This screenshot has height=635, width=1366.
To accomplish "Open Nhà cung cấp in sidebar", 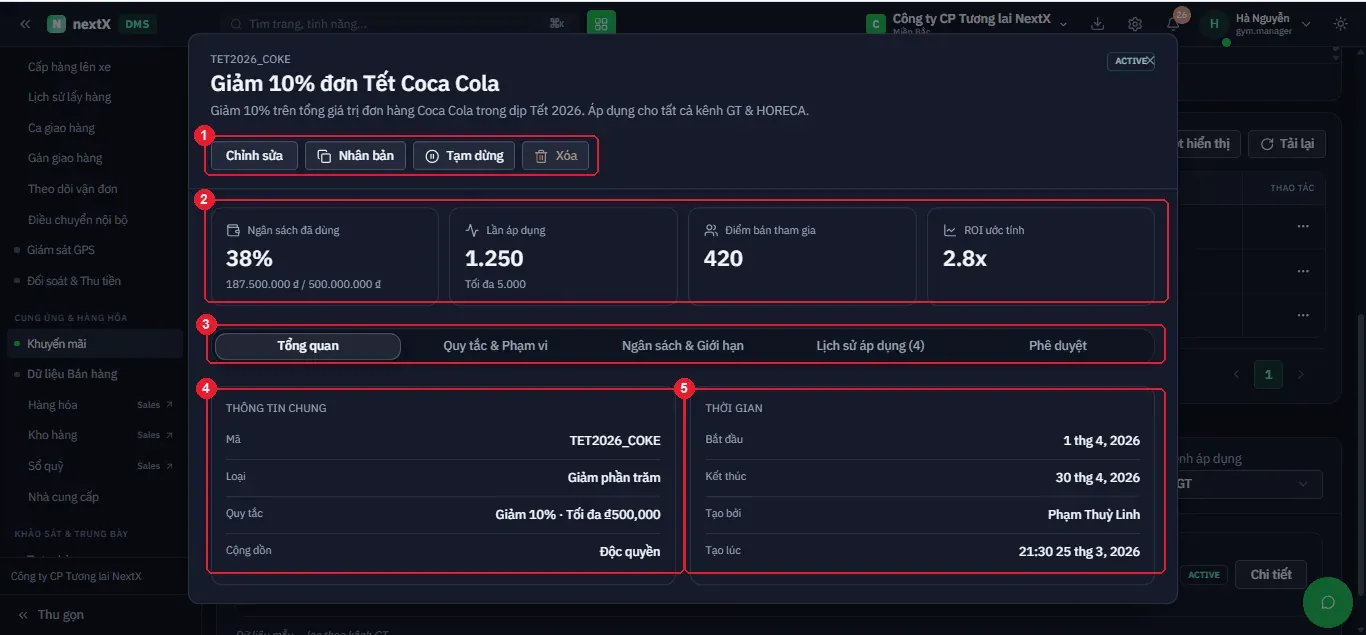I will 64,497.
